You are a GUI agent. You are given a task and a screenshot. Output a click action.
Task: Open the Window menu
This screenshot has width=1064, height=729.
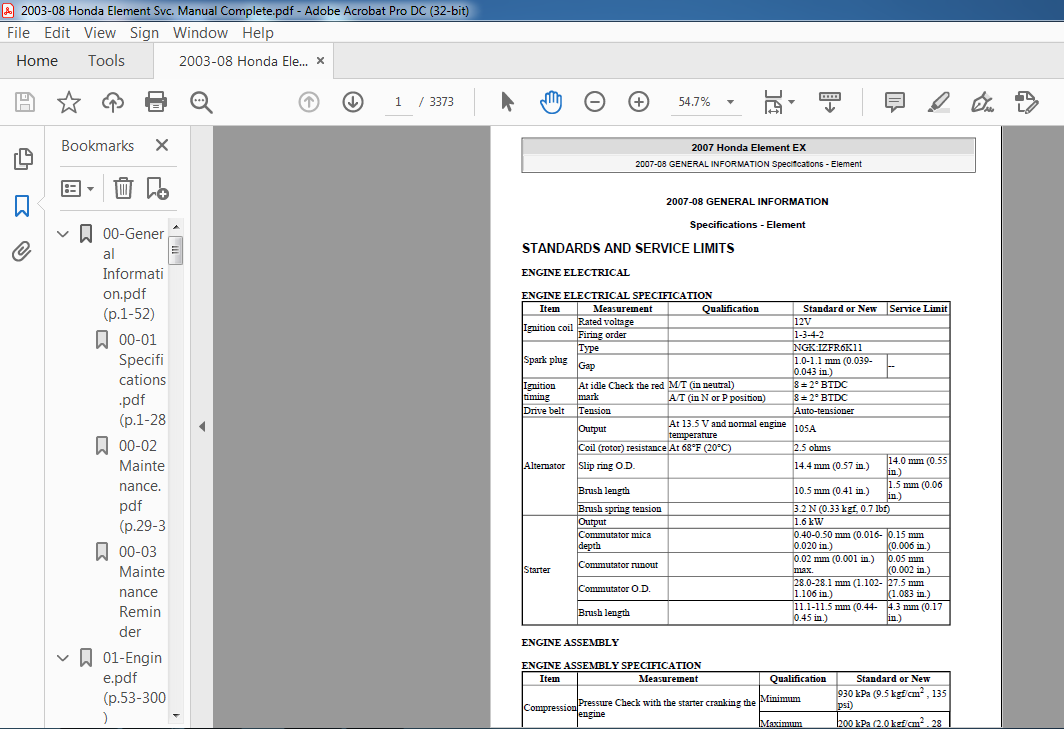(x=200, y=33)
